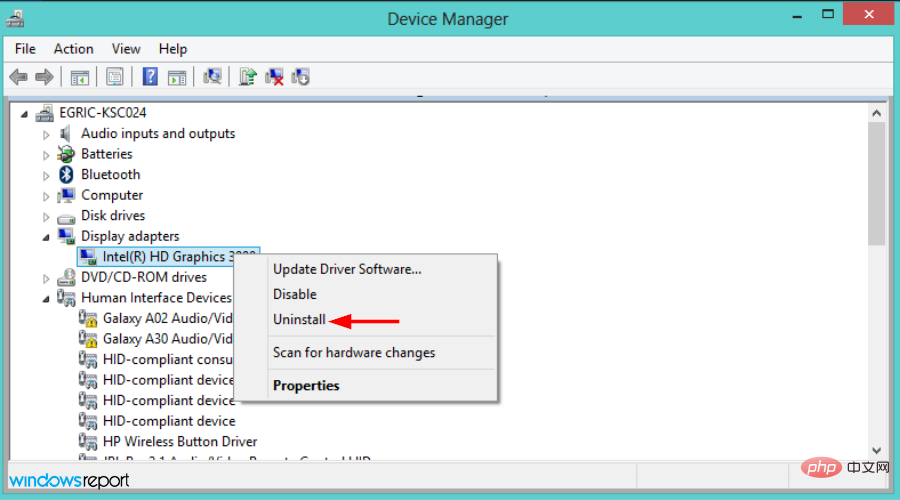Select the Galaxy A30 Audio/Video device row
Image resolution: width=900 pixels, height=500 pixels.
point(156,339)
